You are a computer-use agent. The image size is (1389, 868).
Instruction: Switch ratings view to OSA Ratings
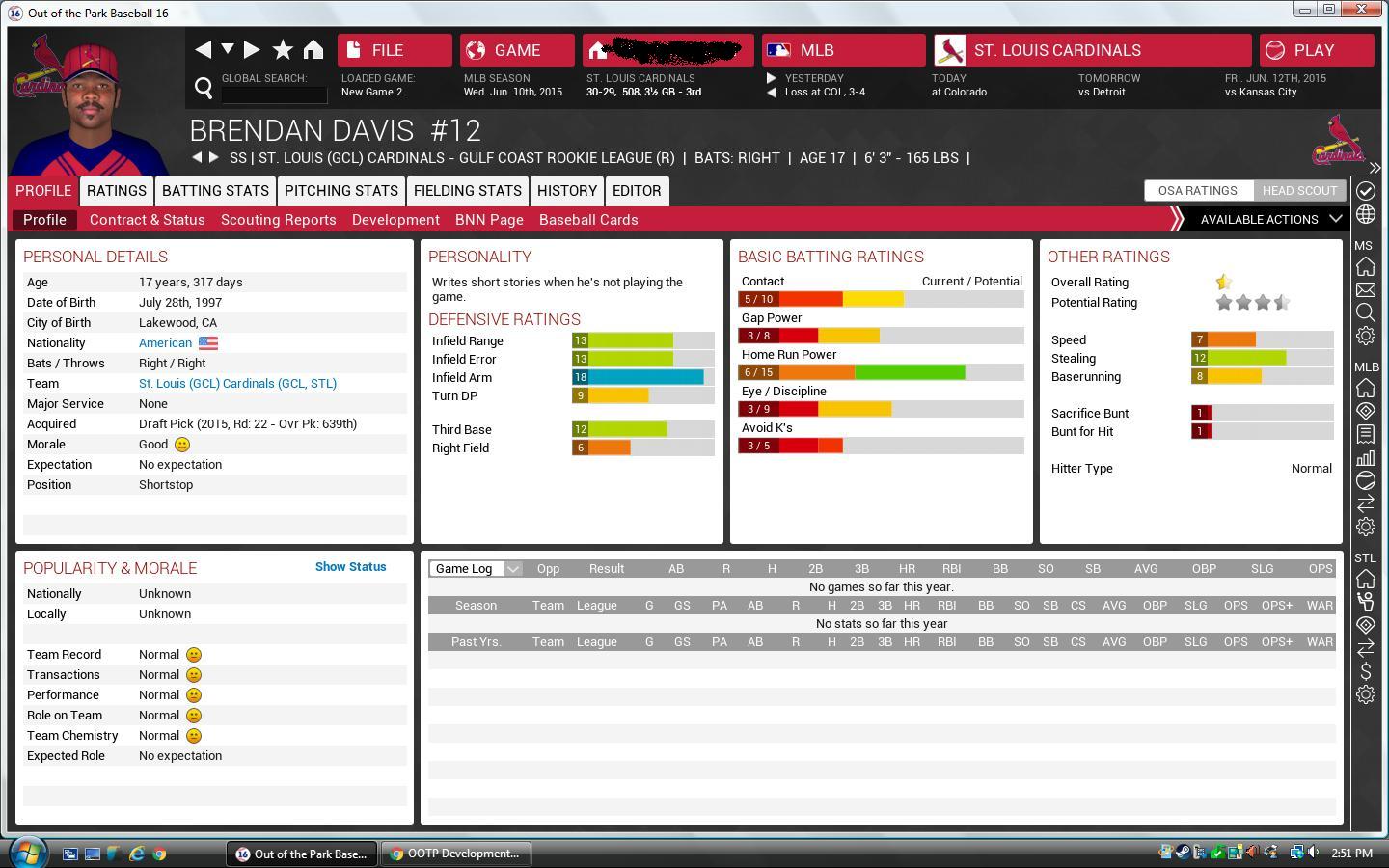pos(1197,191)
